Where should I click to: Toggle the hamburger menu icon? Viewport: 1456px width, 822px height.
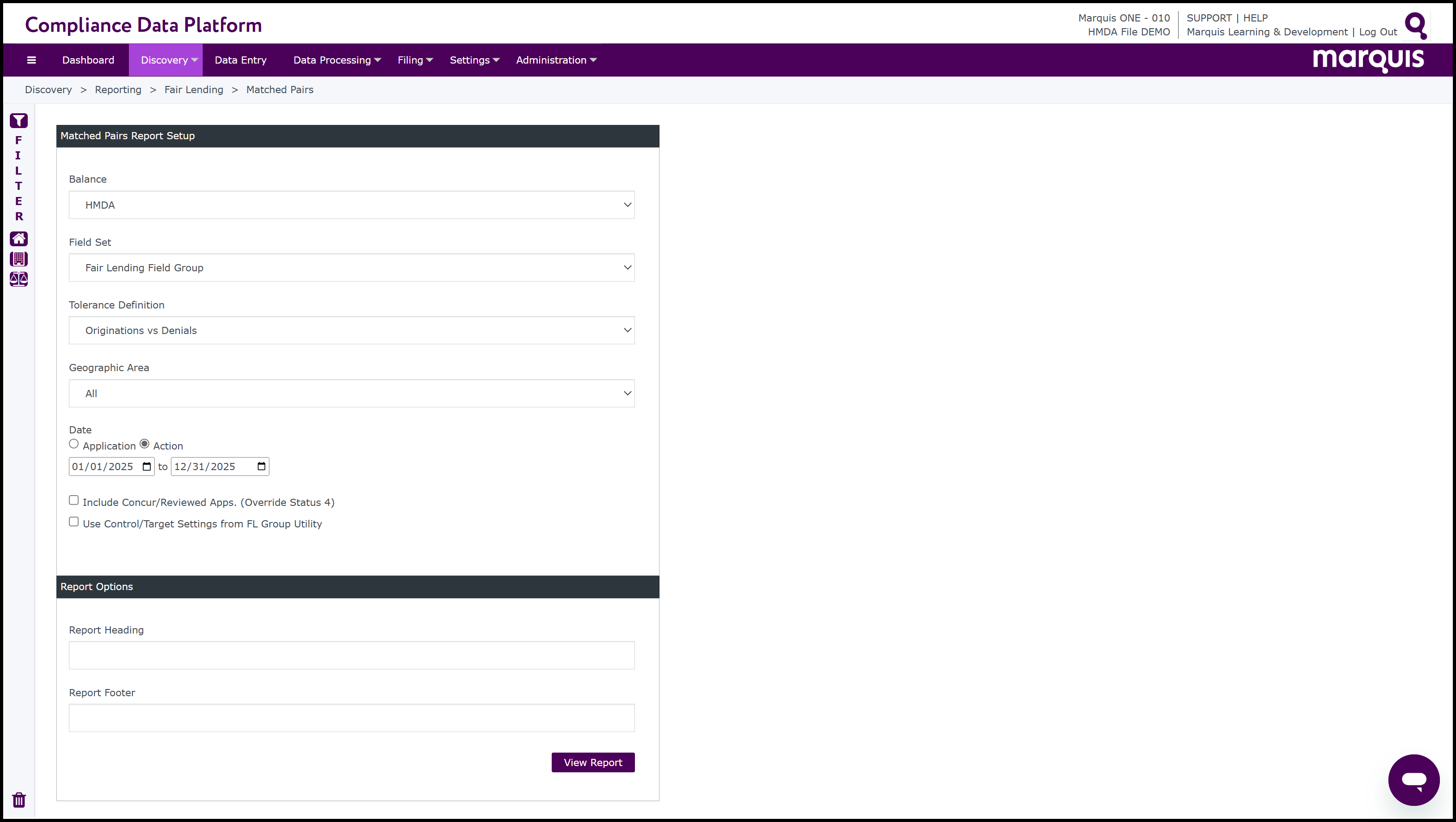[x=32, y=60]
